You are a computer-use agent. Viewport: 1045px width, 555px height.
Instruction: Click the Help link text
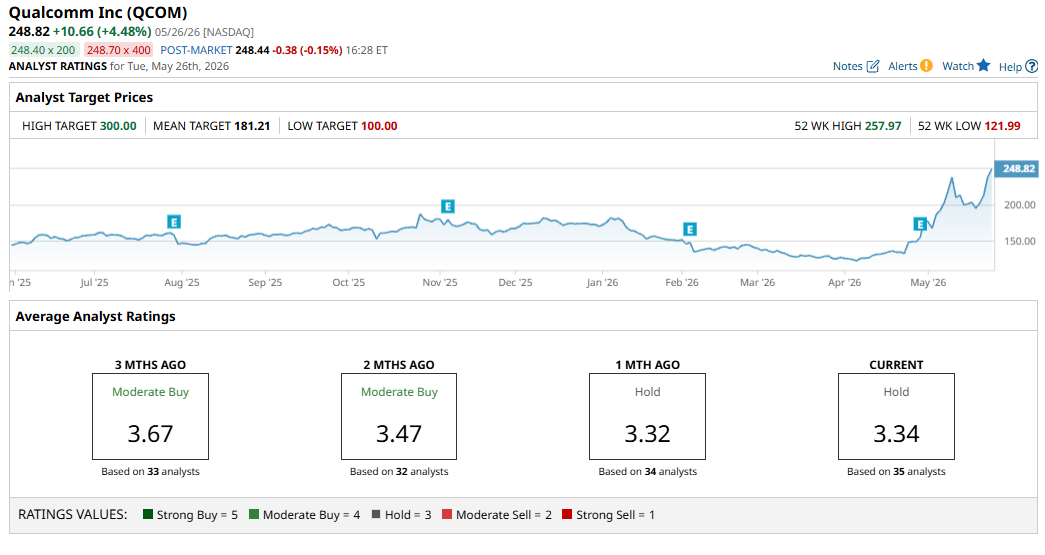(x=1010, y=67)
